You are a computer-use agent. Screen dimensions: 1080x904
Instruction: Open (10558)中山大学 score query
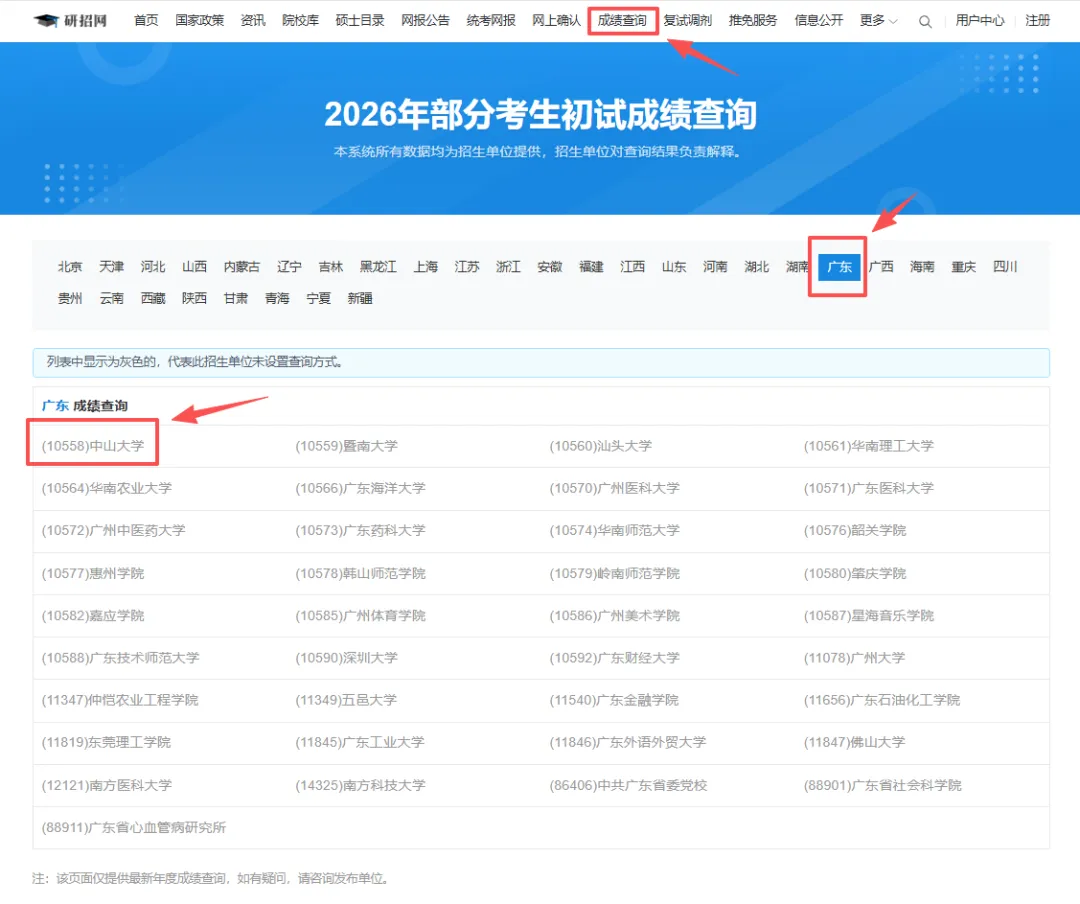pos(93,446)
